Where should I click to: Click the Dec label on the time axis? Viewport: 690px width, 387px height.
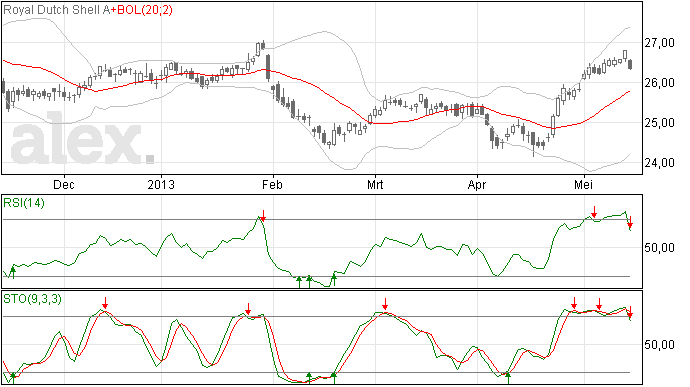coord(64,185)
